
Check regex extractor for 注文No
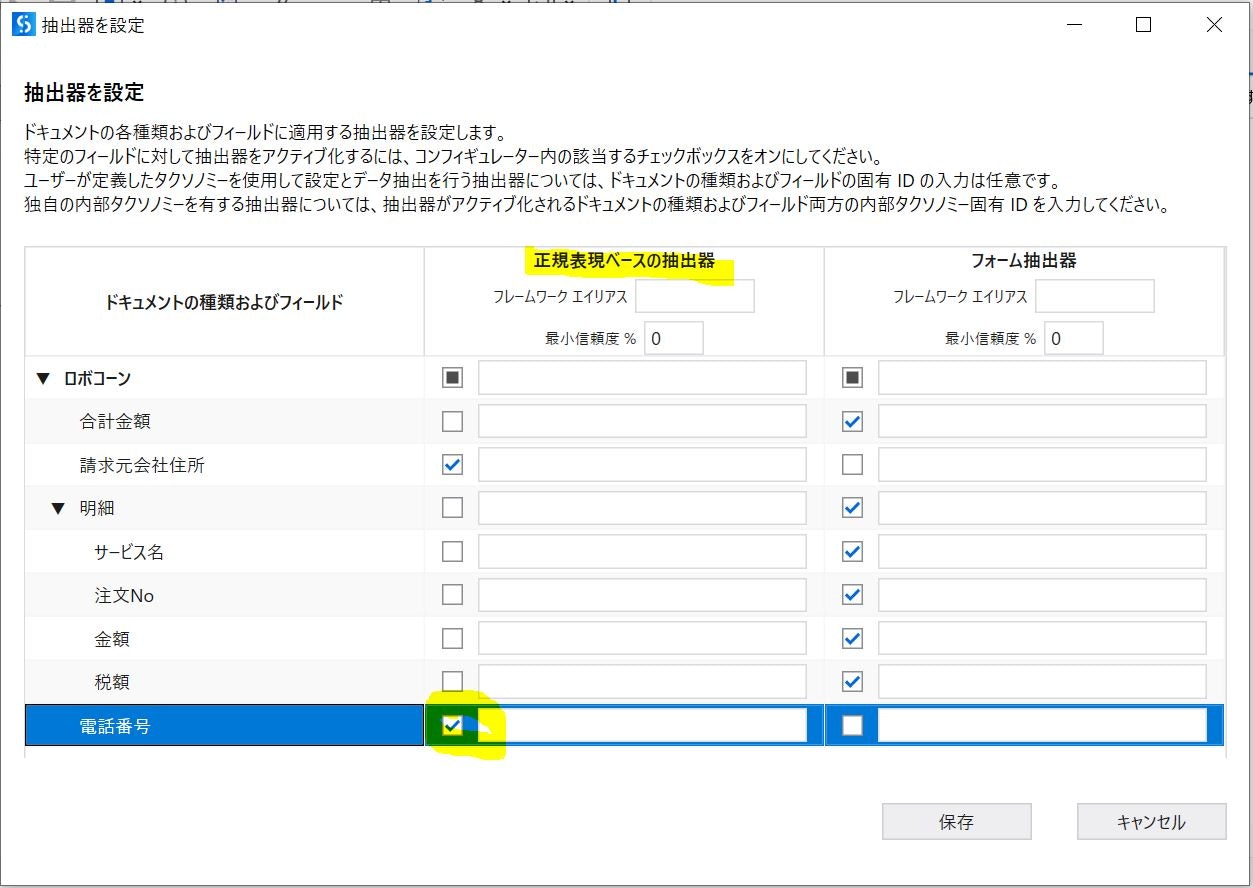pos(451,594)
